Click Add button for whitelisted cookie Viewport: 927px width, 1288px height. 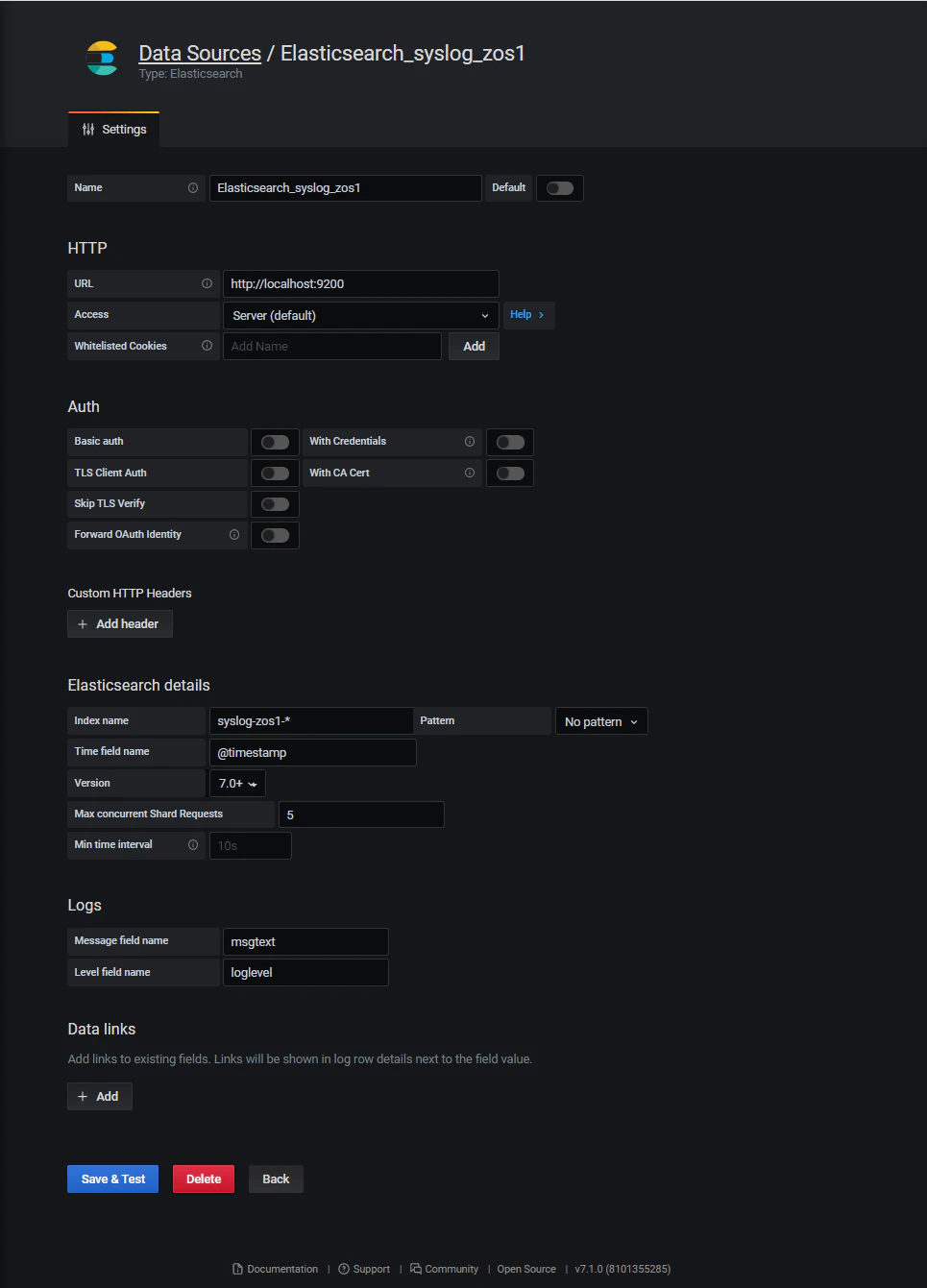(475, 347)
